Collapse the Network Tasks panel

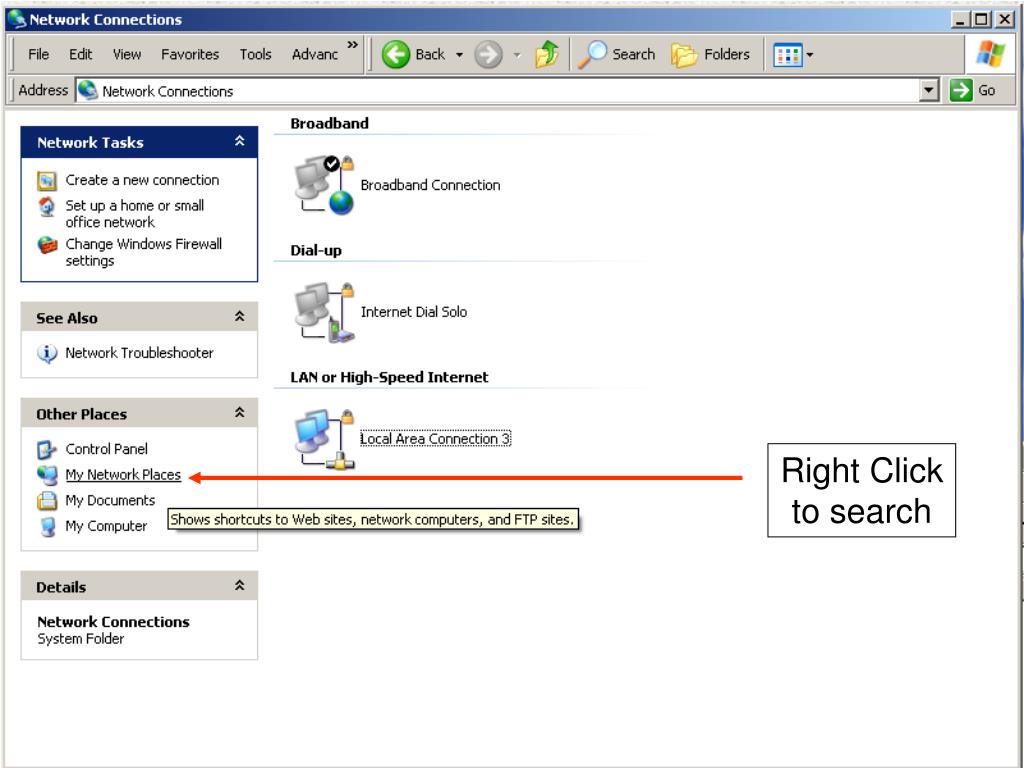point(240,141)
